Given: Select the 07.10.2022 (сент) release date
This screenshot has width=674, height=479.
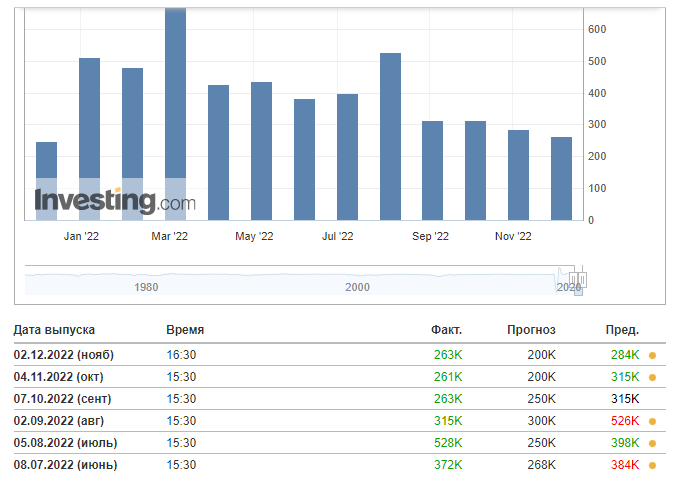Looking at the screenshot, I should pyautogui.click(x=62, y=399).
